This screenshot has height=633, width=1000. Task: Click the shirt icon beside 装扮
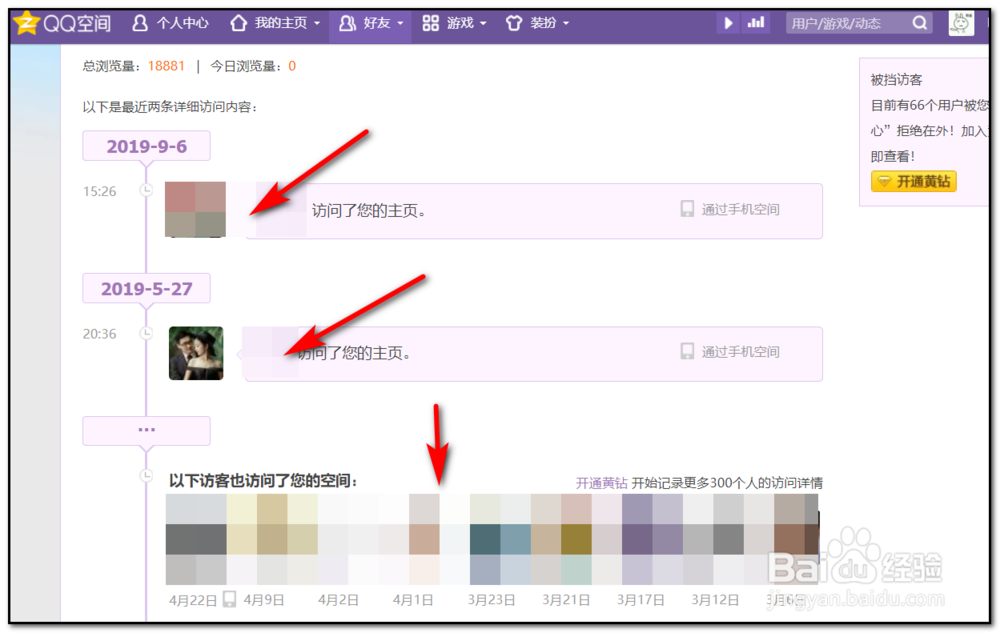[514, 24]
